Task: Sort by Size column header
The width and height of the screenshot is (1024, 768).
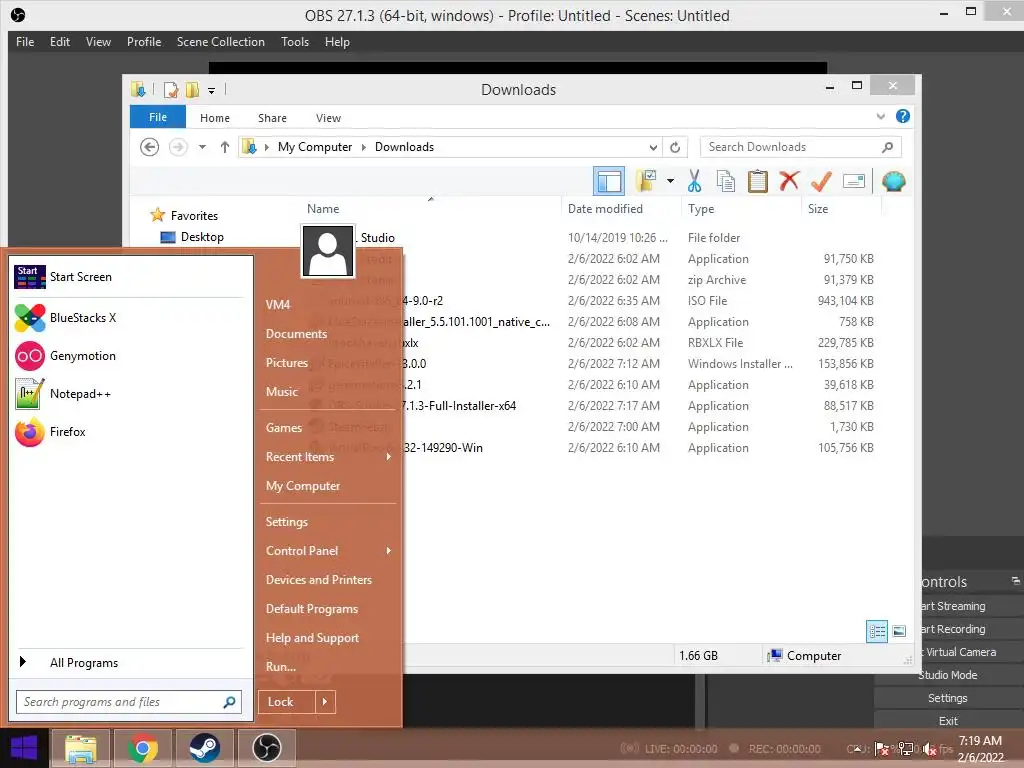Action: (818, 209)
